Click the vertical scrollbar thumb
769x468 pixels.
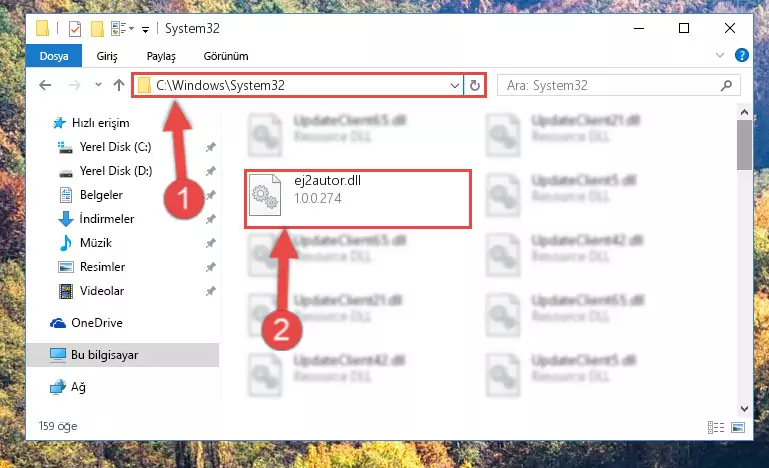[744, 145]
